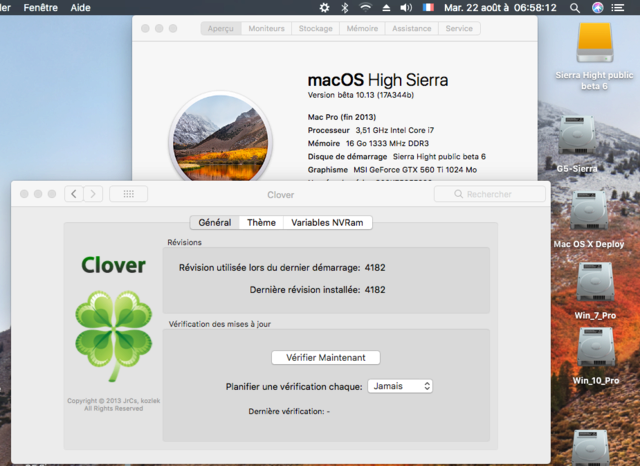640x466 pixels.
Task: Open the Fenêtre menu
Action: pos(40,7)
